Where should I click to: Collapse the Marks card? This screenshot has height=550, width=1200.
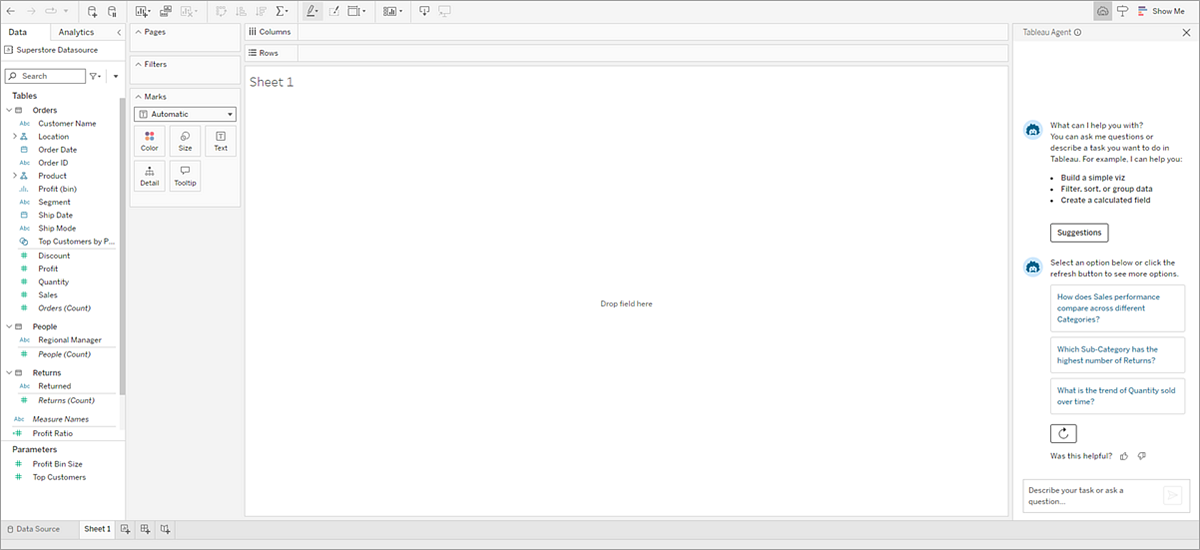139,96
